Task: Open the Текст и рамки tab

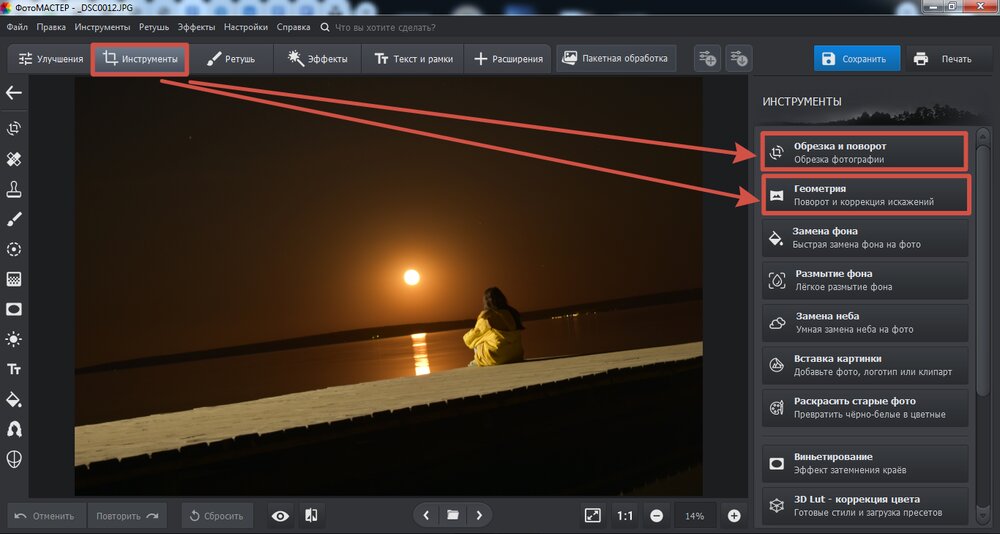Action: tap(413, 59)
